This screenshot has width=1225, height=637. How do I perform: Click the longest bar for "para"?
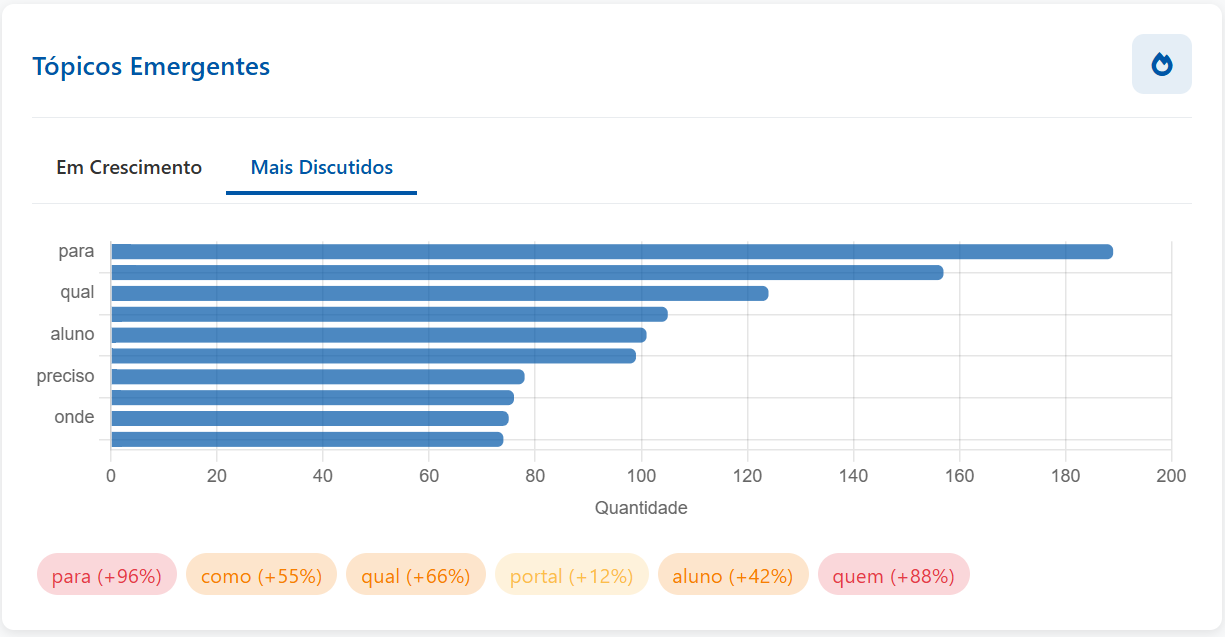click(x=611, y=251)
